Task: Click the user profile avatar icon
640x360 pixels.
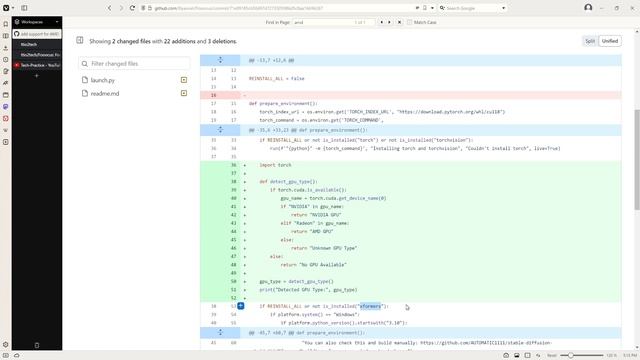Action: point(588,7)
